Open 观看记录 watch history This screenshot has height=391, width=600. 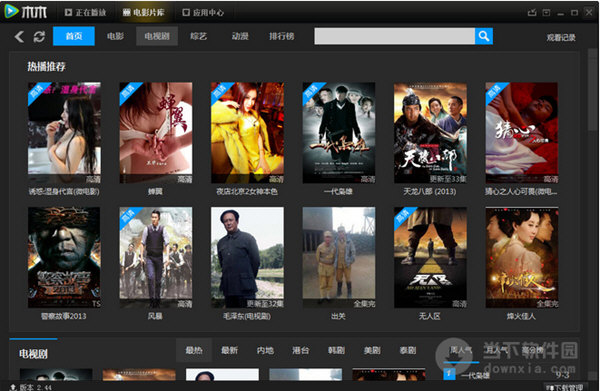tap(561, 37)
